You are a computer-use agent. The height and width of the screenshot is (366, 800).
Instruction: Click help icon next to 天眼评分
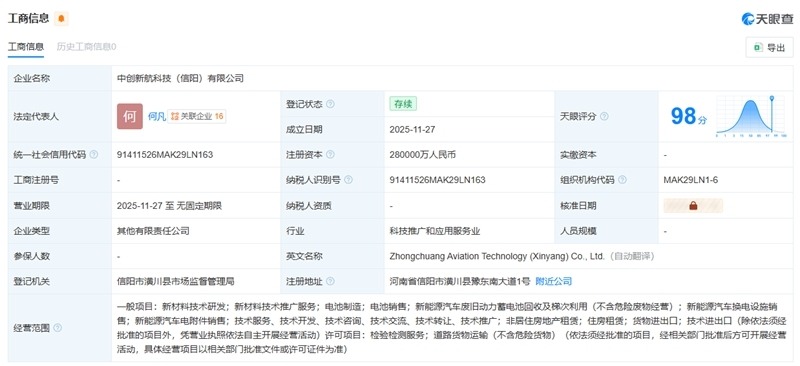(604, 116)
